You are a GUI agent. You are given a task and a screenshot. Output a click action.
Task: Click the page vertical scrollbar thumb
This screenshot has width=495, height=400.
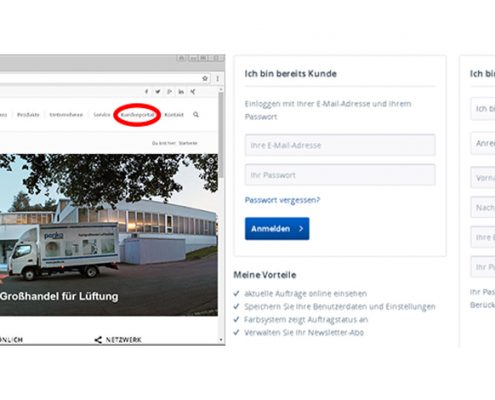[221, 135]
